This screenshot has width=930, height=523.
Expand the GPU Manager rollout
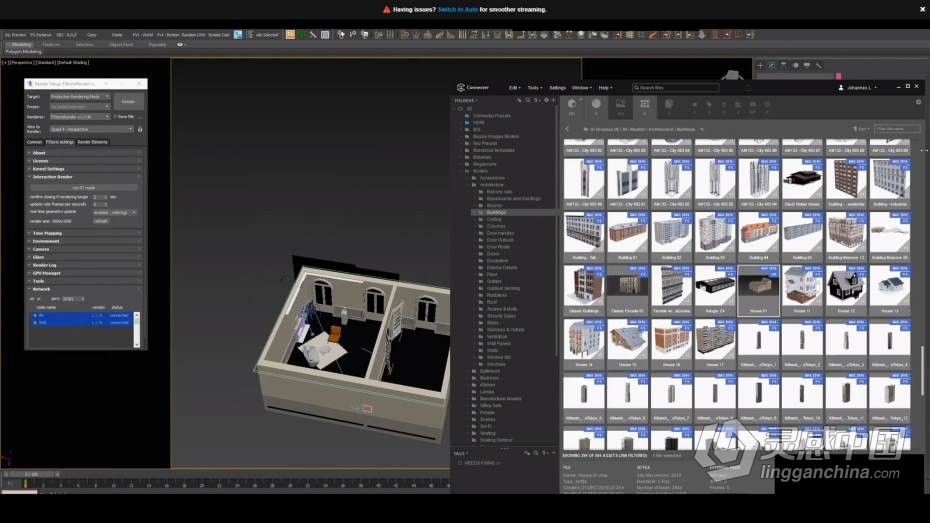[84, 273]
